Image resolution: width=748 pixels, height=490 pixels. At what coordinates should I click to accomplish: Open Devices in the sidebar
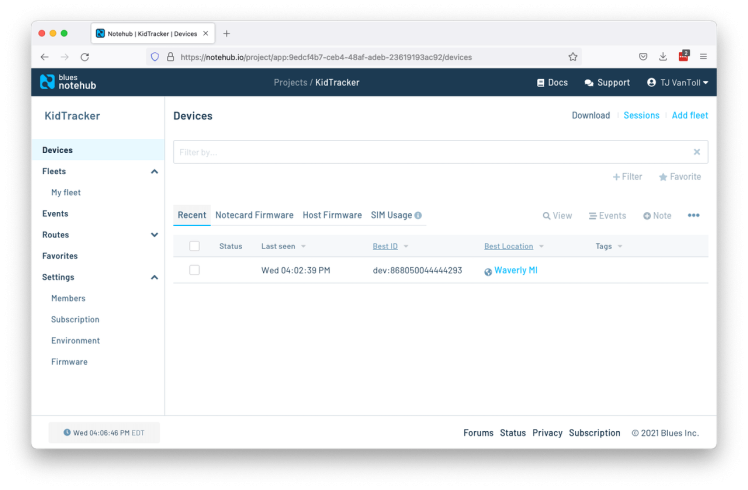pyautogui.click(x=98, y=150)
